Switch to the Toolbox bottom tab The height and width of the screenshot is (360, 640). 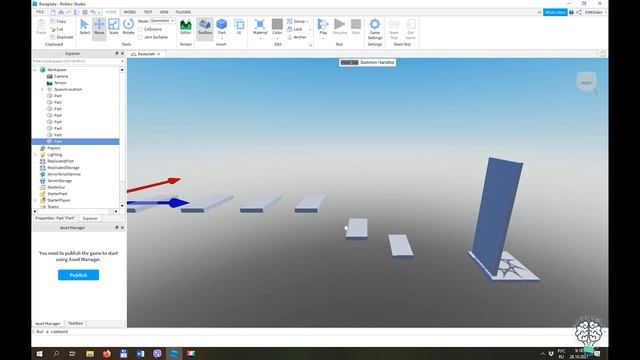click(76, 323)
